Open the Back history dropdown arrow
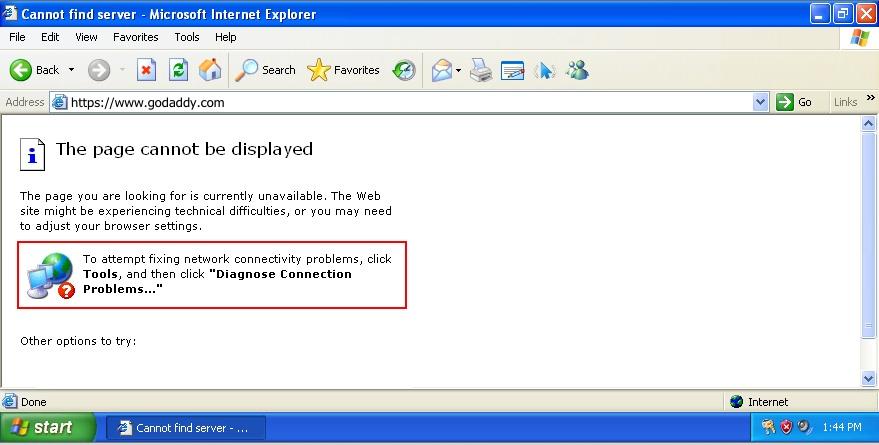Image resolution: width=879 pixels, height=445 pixels. pyautogui.click(x=71, y=70)
